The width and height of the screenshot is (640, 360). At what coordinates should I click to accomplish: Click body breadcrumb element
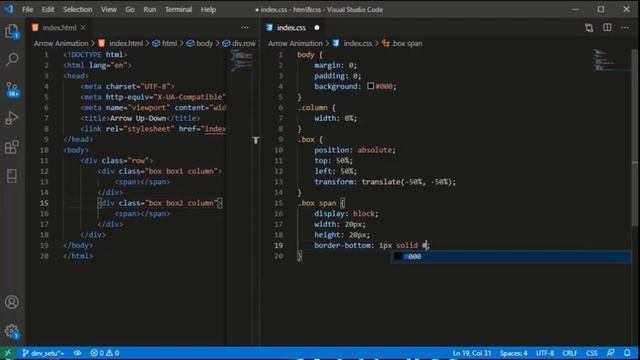pos(200,43)
